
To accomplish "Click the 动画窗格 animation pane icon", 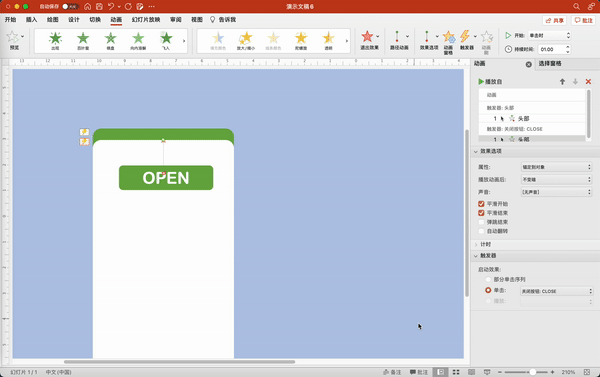I will (448, 40).
